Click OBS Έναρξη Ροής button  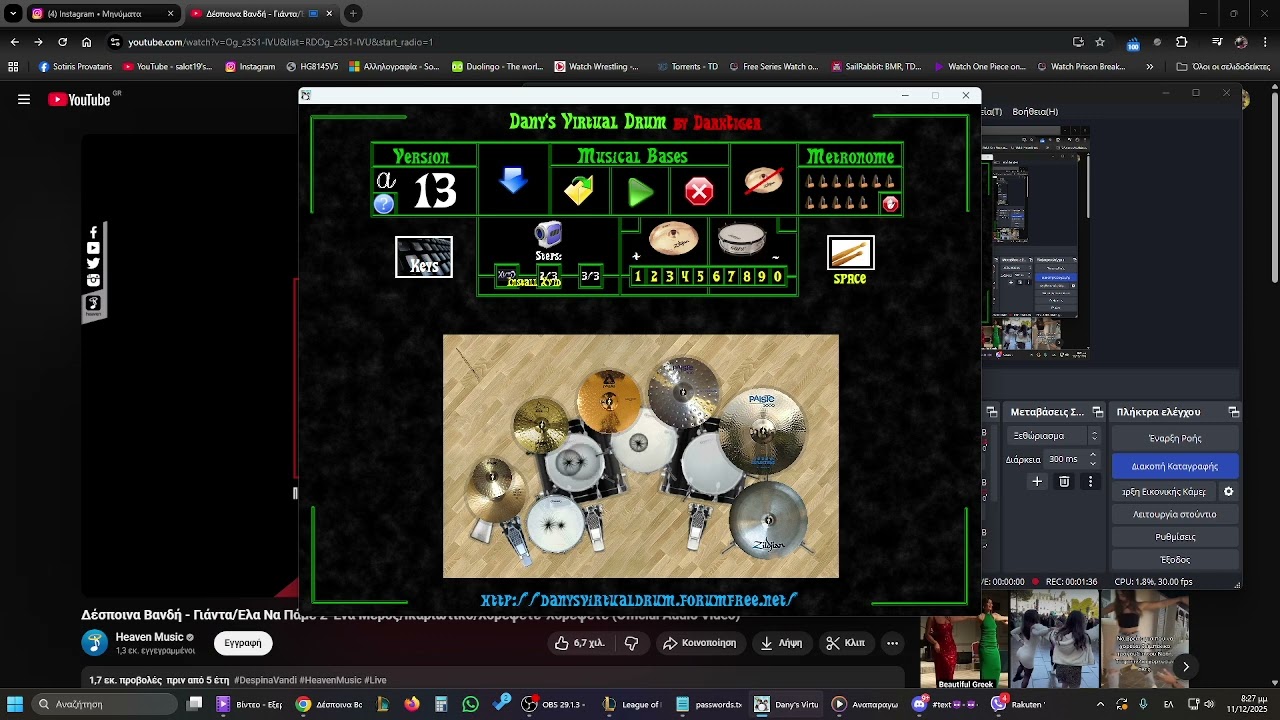pos(1174,438)
